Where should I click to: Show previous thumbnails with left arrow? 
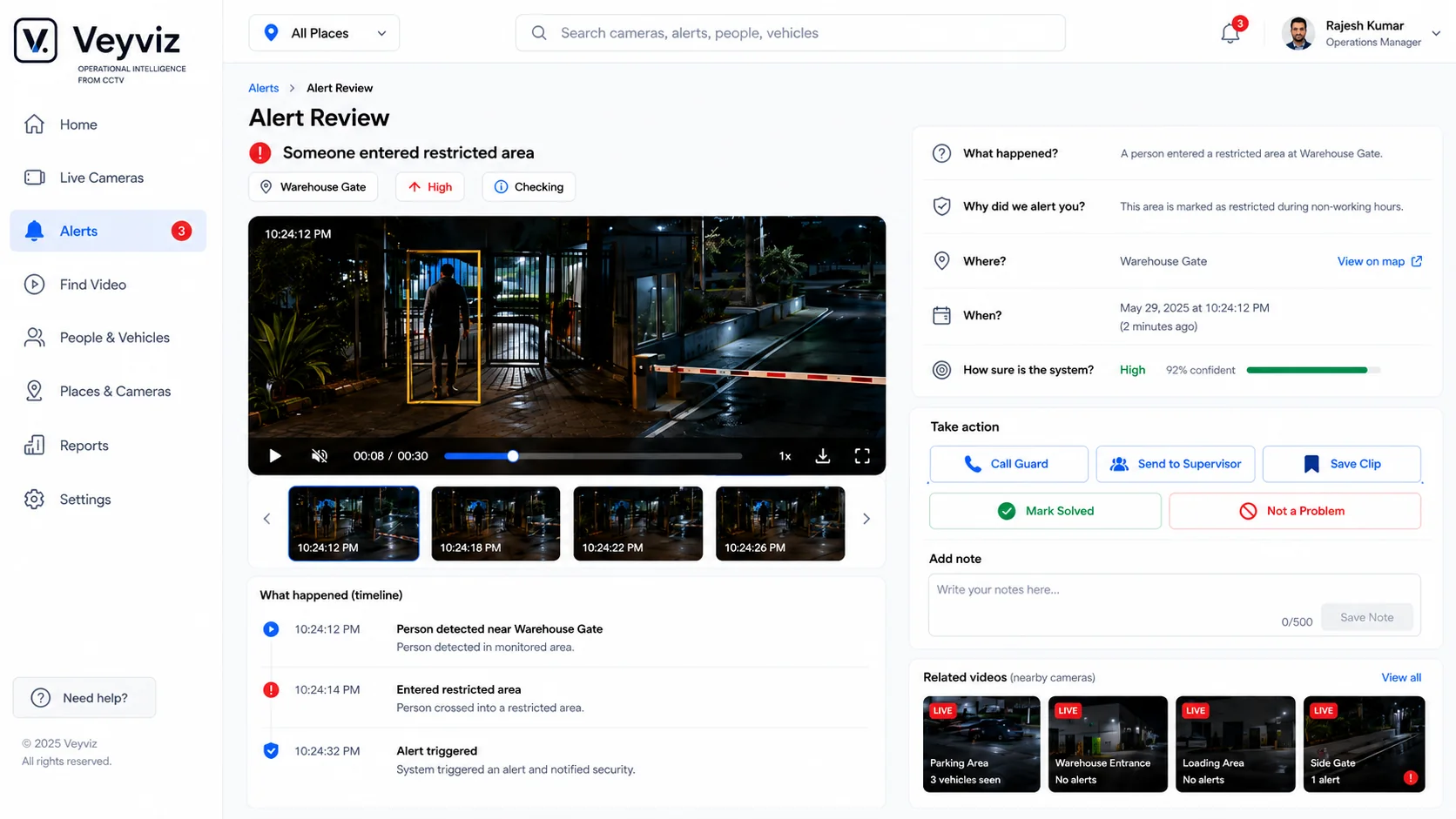coord(267,519)
